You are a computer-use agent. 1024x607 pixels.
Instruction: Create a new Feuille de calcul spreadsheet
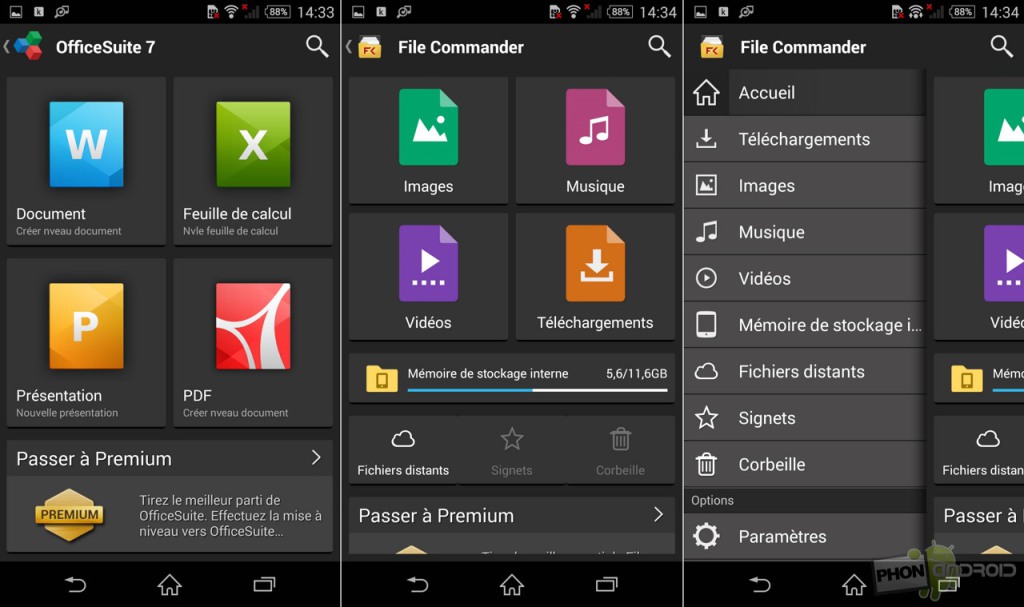coord(253,161)
